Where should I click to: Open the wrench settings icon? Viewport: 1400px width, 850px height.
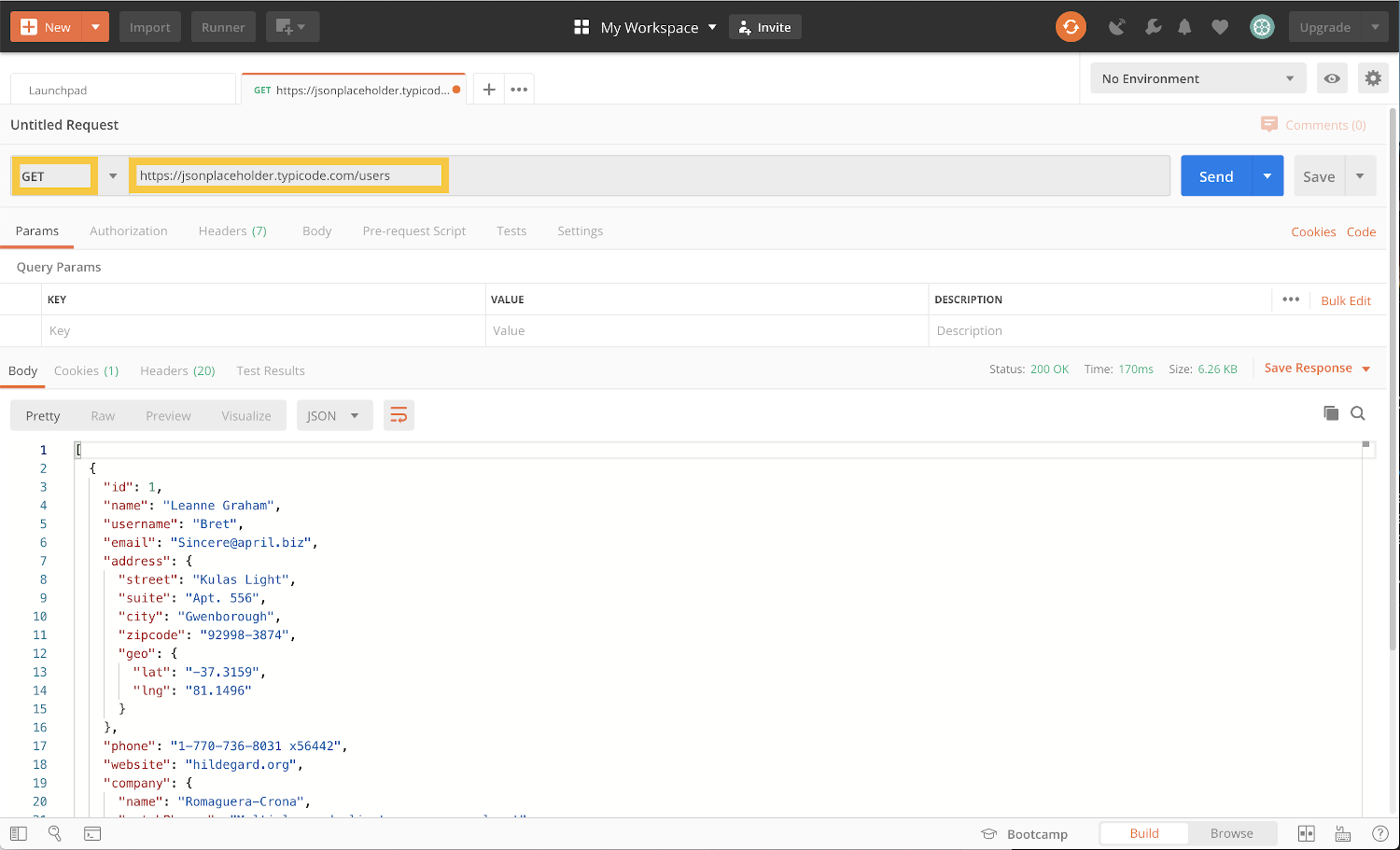(x=1154, y=27)
